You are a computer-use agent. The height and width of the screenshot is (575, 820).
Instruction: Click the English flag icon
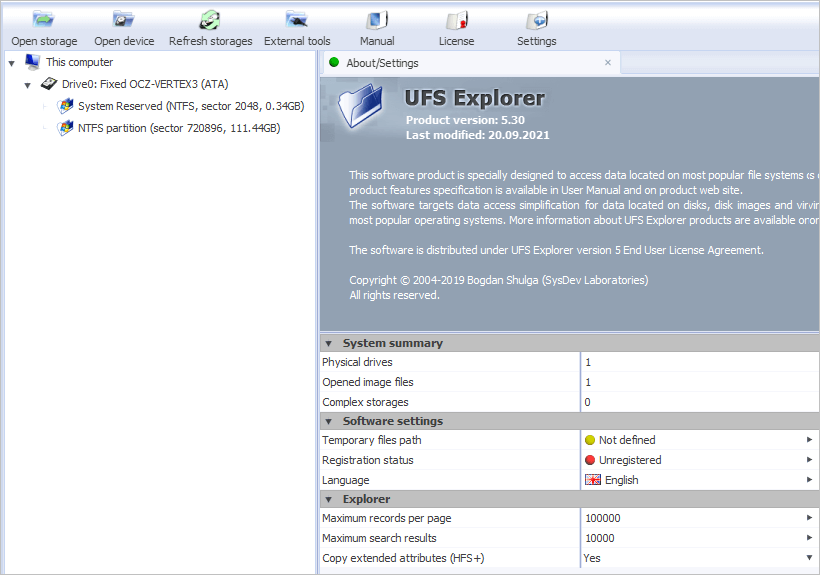pyautogui.click(x=593, y=480)
